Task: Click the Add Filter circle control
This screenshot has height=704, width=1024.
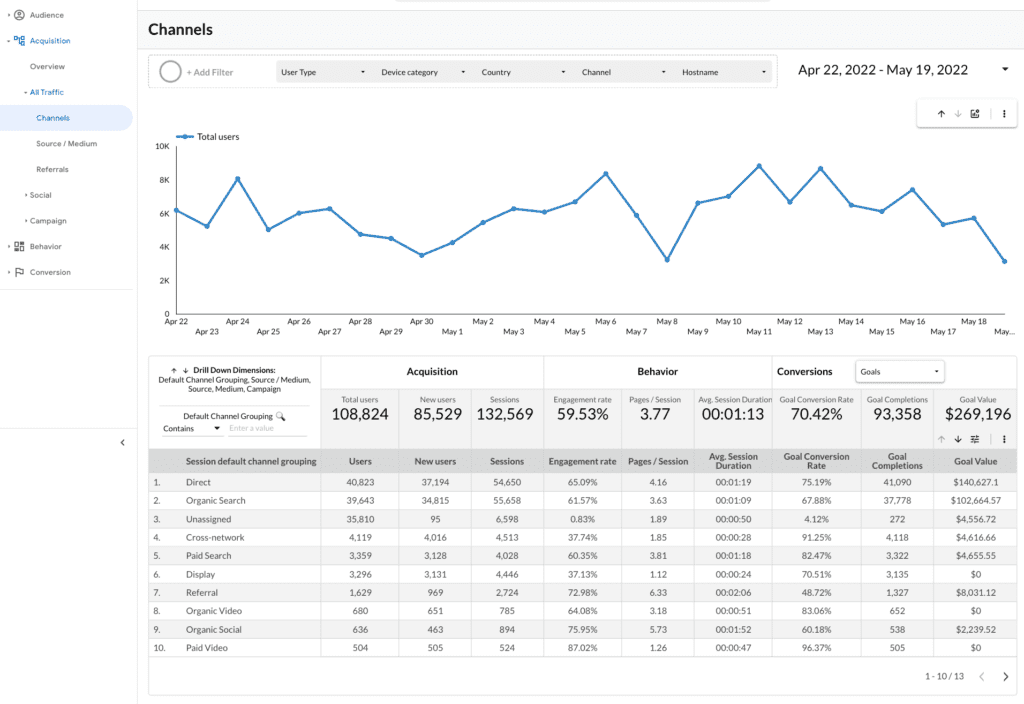Action: [x=170, y=71]
